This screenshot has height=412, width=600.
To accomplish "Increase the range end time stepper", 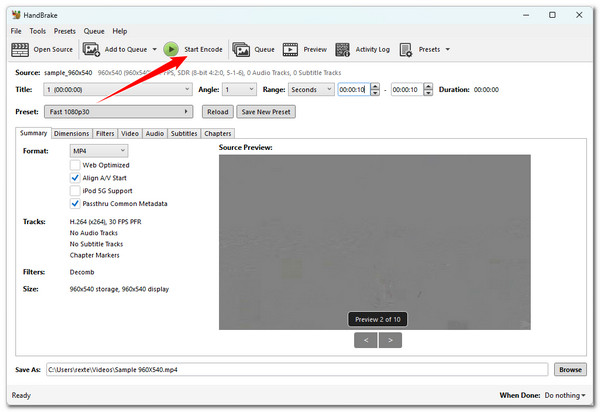I will click(429, 86).
